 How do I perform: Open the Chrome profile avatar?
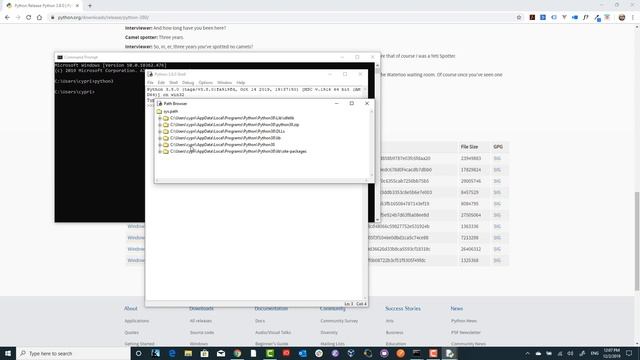622,18
